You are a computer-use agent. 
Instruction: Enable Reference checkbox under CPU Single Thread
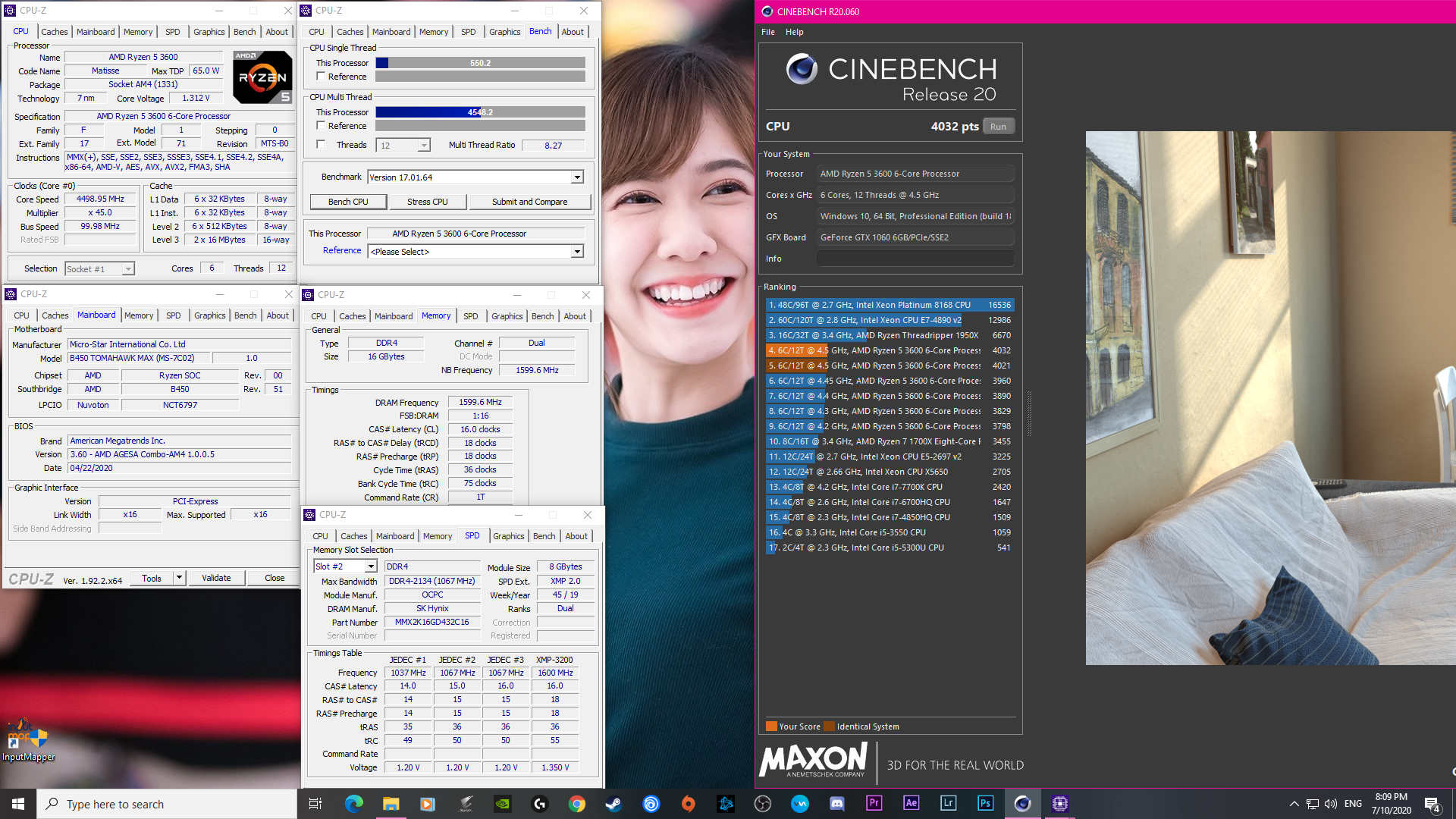click(321, 77)
